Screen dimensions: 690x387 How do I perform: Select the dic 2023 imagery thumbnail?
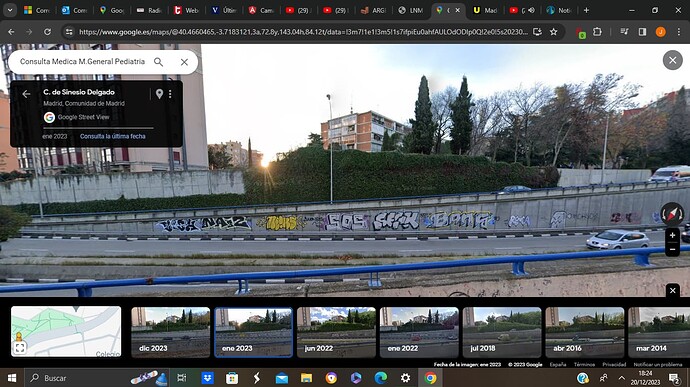point(170,332)
